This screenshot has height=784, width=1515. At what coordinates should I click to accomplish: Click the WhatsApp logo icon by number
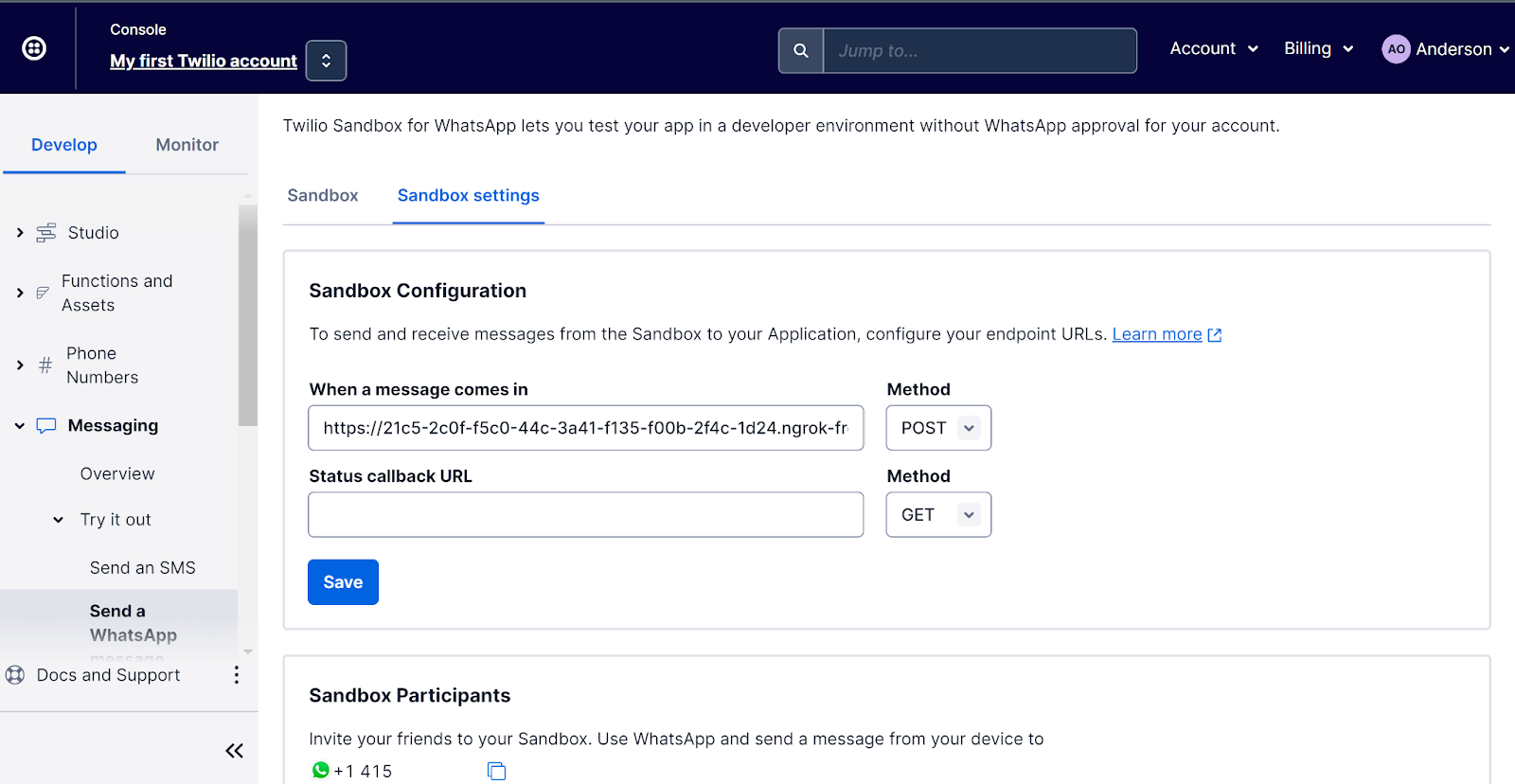click(321, 771)
